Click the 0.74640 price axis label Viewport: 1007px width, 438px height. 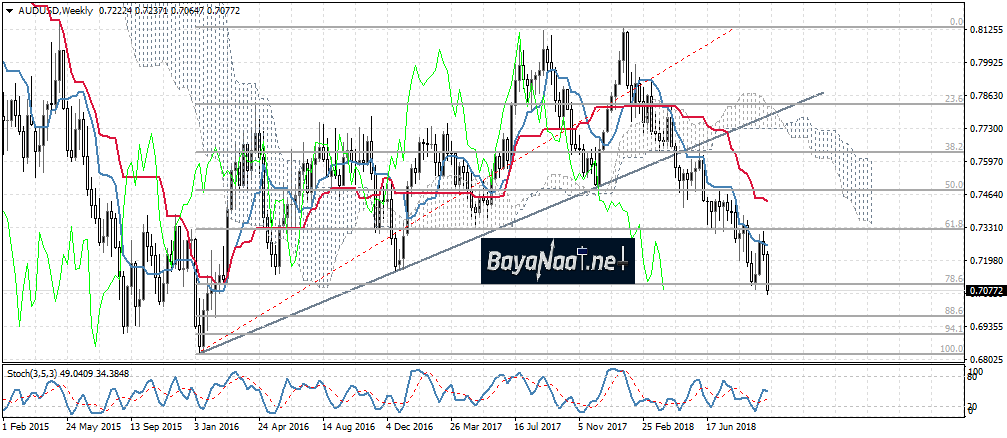coord(985,195)
